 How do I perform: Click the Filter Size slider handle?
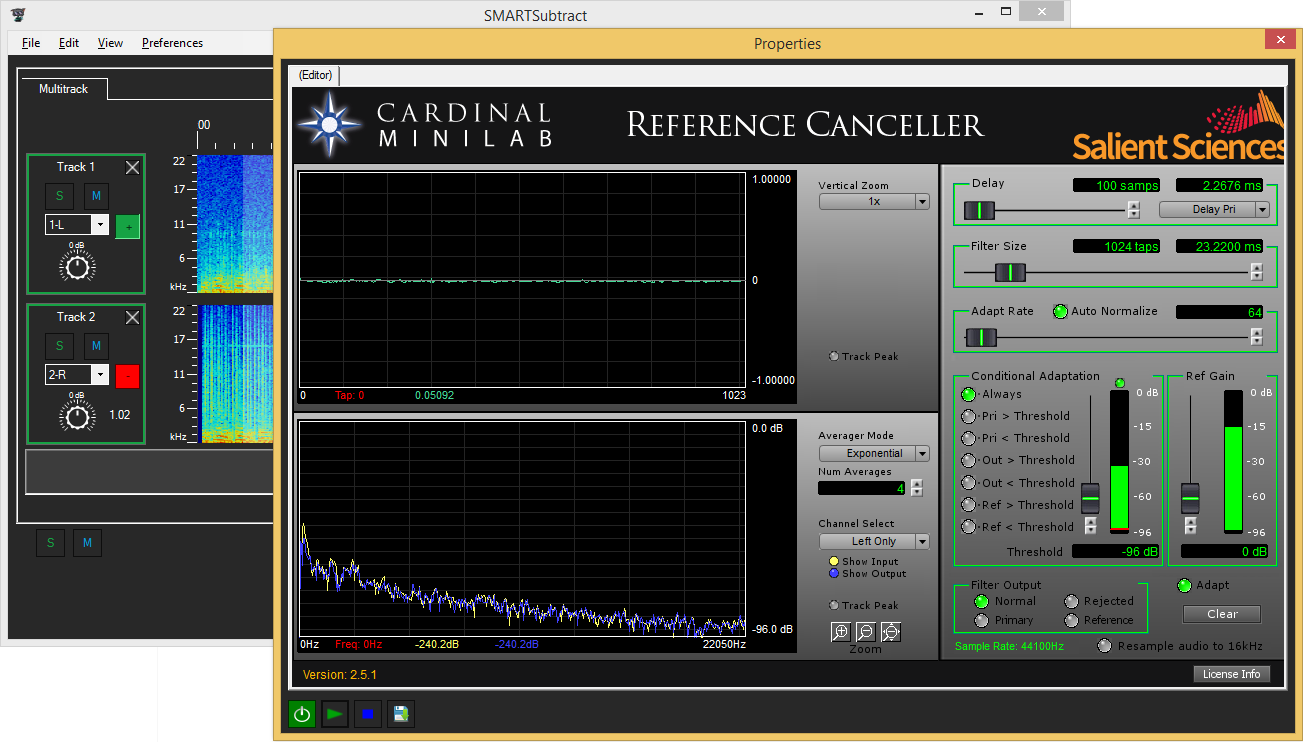pyautogui.click(x=1010, y=272)
